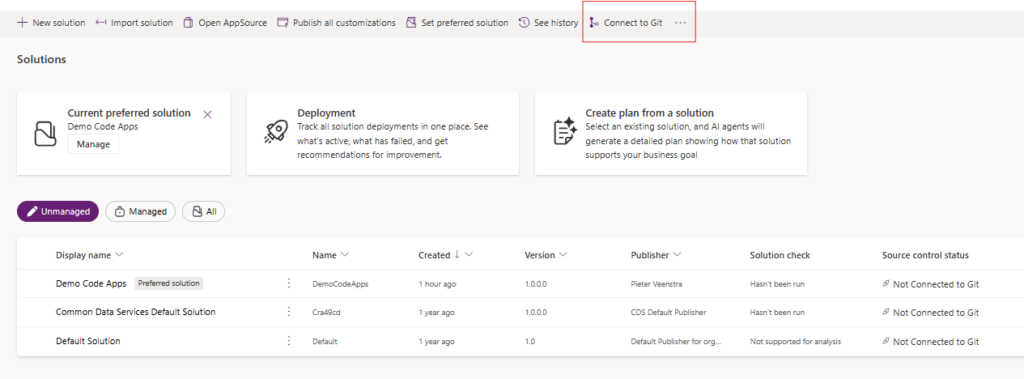Click the Solution check column header

click(x=780, y=255)
